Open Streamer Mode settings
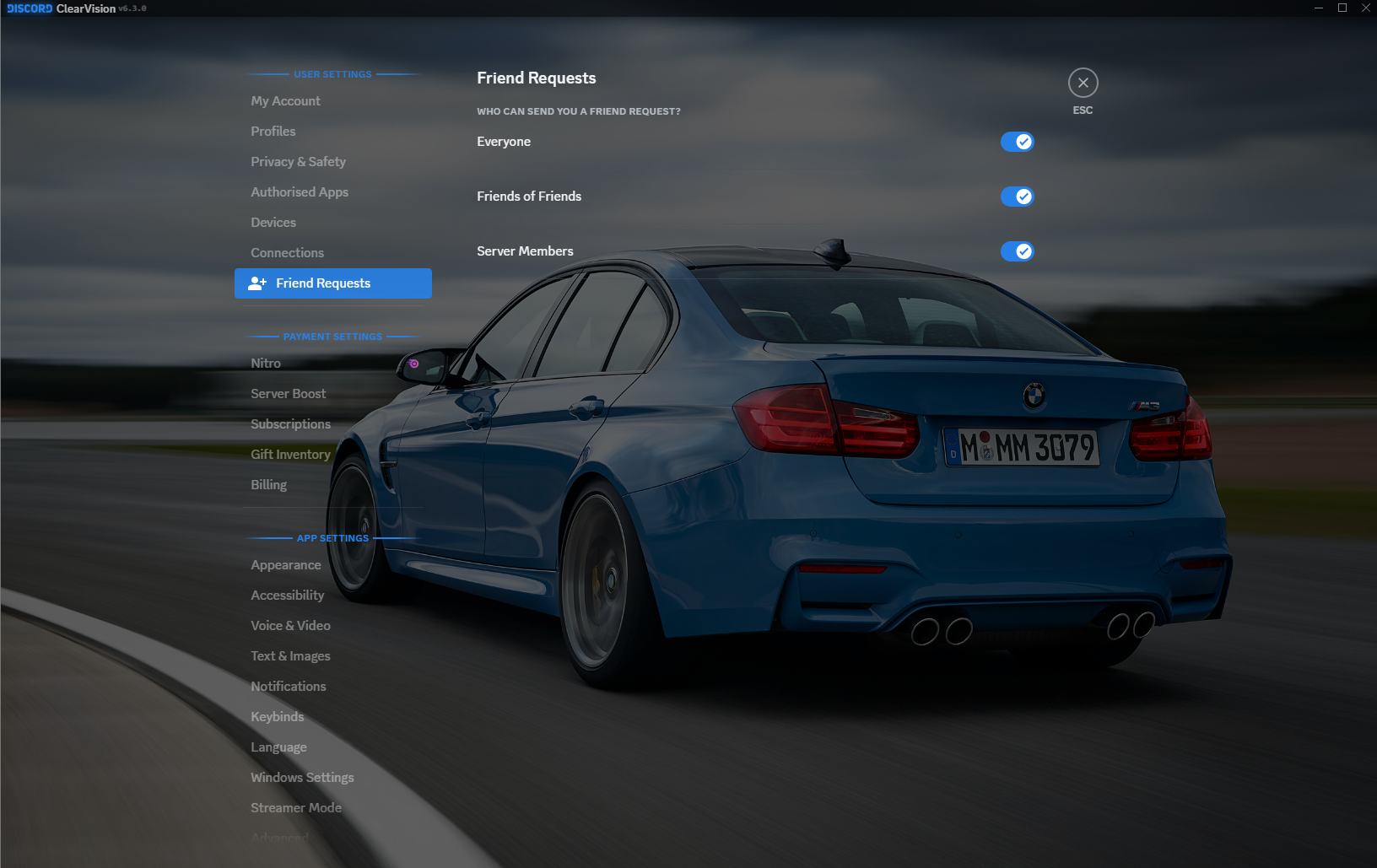1377x868 pixels. (x=333, y=808)
